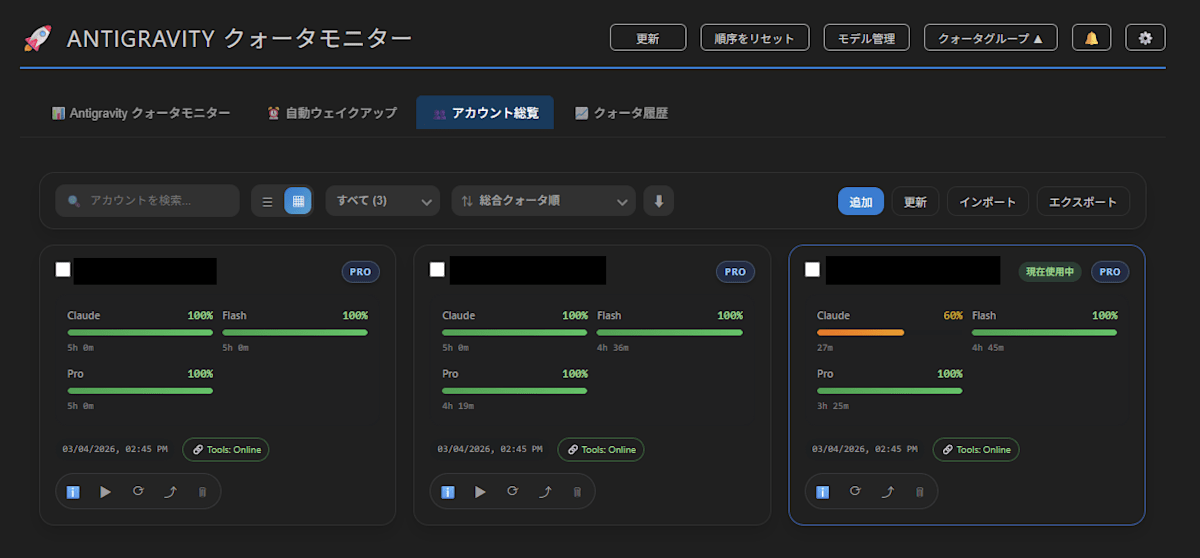Image resolution: width=1200 pixels, height=558 pixels.
Task: Click the Pro 3h 25m quota bar
Action: point(890,390)
